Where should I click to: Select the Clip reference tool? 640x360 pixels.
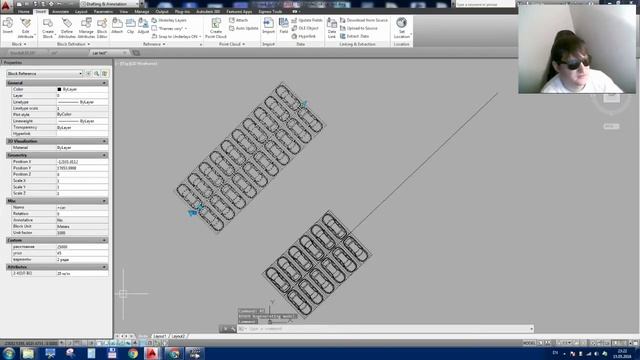pyautogui.click(x=130, y=26)
